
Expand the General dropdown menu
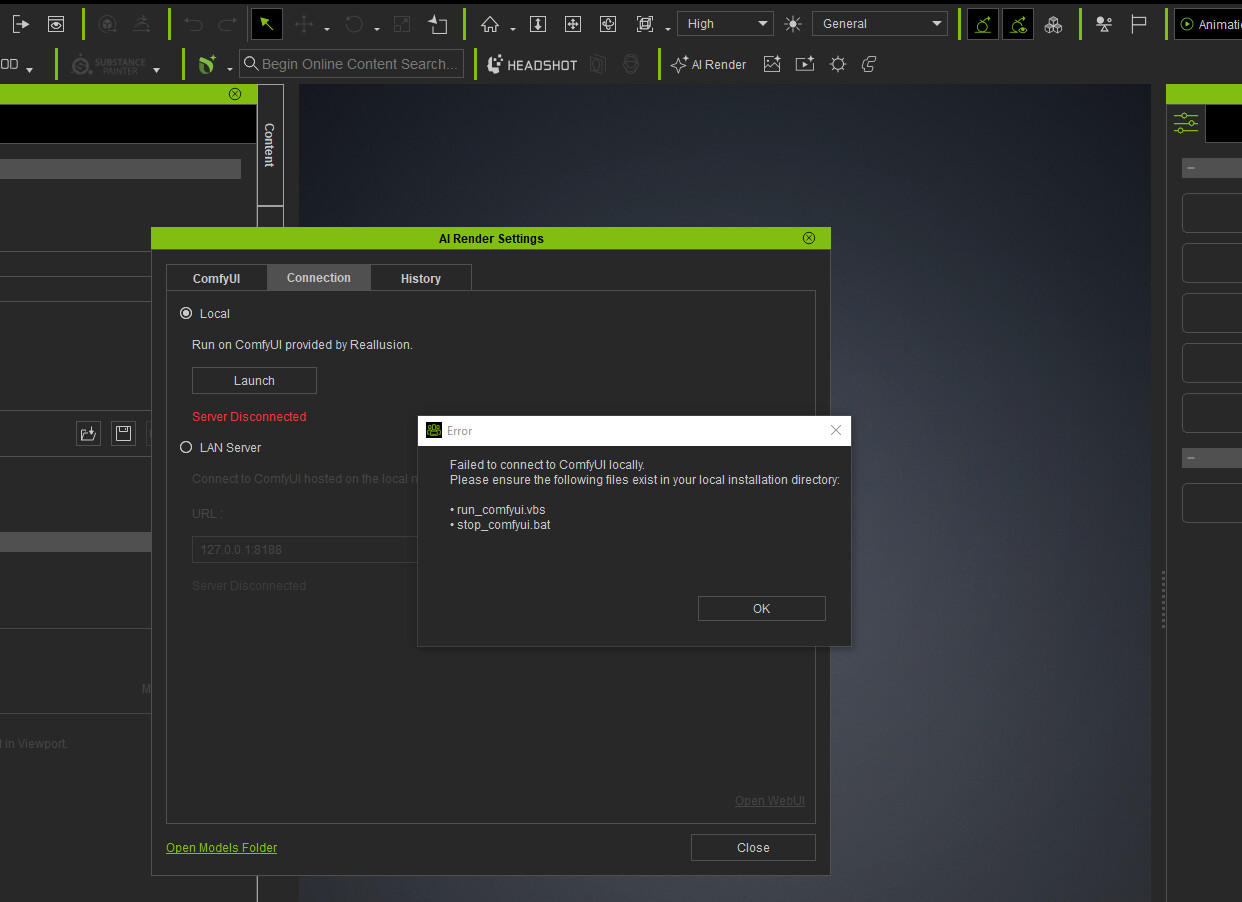pyautogui.click(x=879, y=24)
